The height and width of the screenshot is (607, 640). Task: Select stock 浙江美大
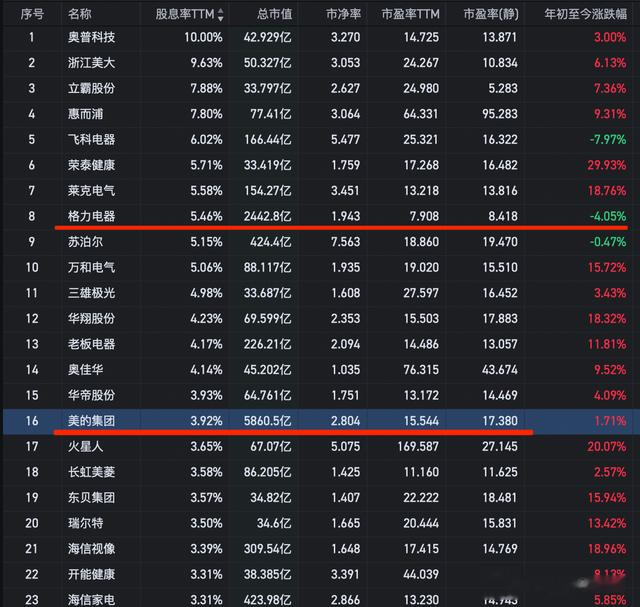(91, 63)
